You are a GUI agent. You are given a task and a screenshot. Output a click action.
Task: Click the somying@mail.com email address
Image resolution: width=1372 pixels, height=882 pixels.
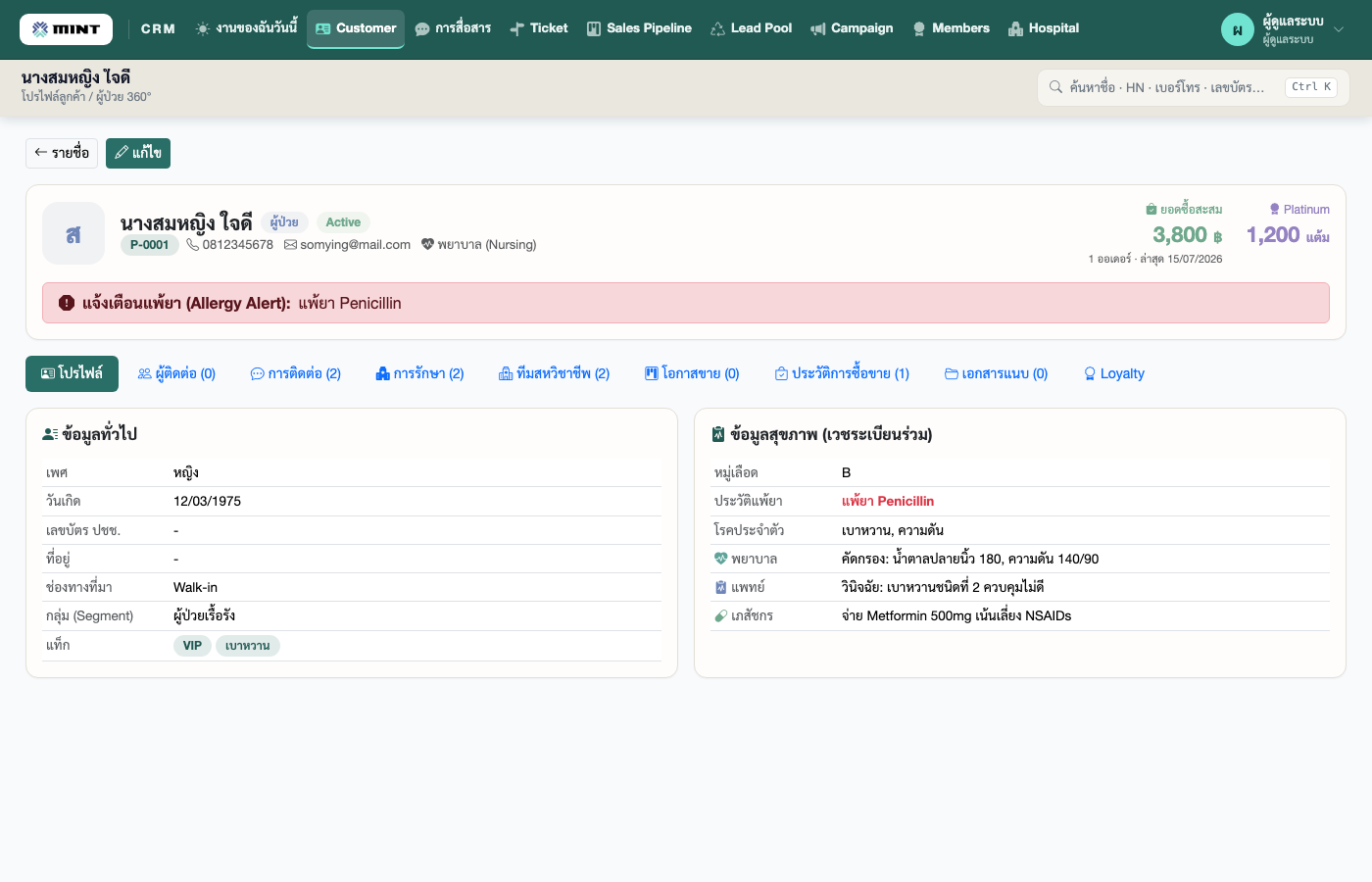(x=355, y=245)
